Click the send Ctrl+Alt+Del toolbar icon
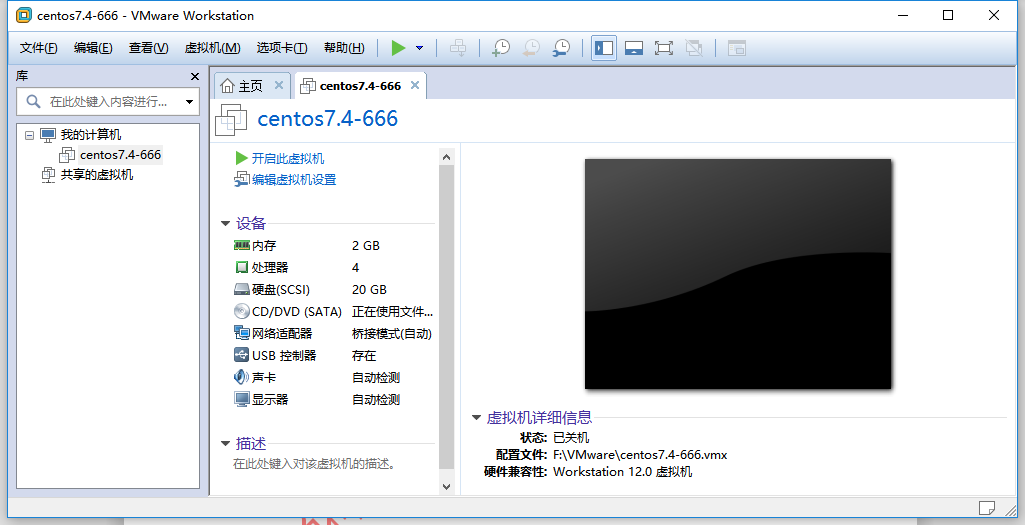 coord(458,48)
